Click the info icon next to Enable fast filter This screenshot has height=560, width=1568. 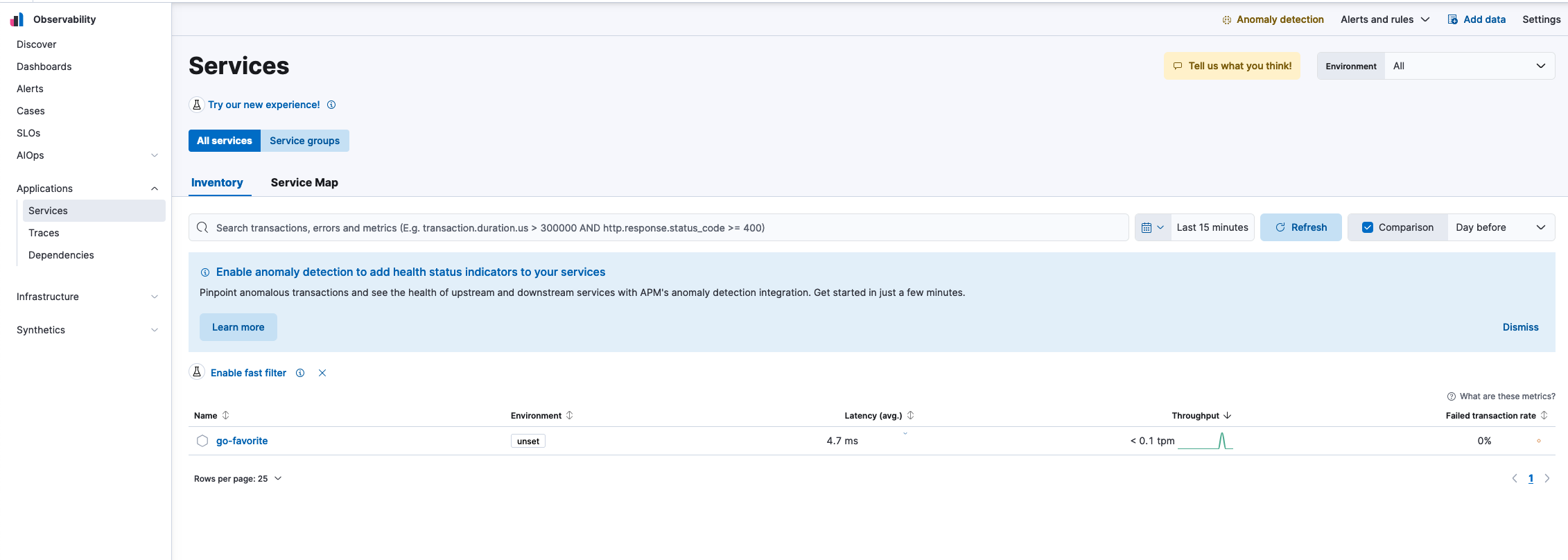pyautogui.click(x=300, y=373)
